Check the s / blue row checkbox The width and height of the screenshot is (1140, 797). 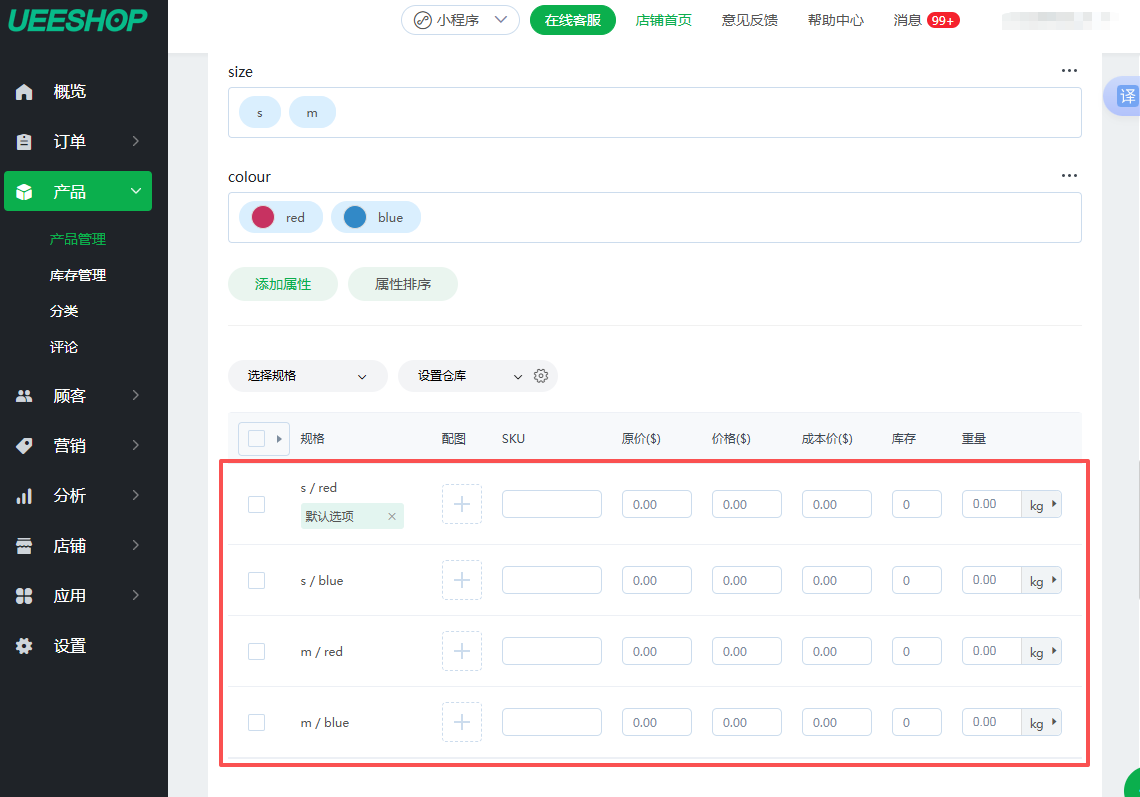256,580
